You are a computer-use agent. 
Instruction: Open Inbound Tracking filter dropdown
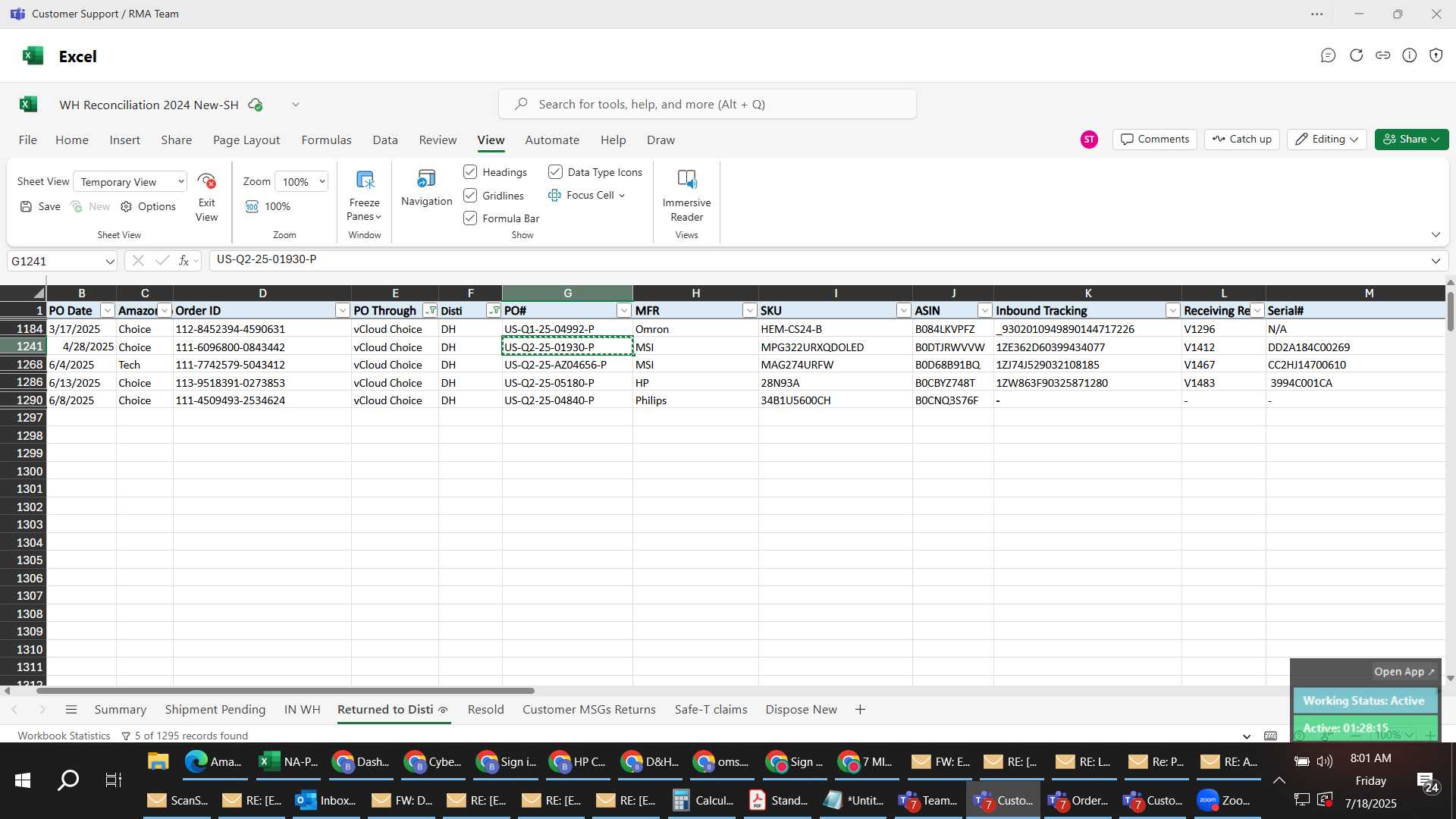[x=1173, y=311]
